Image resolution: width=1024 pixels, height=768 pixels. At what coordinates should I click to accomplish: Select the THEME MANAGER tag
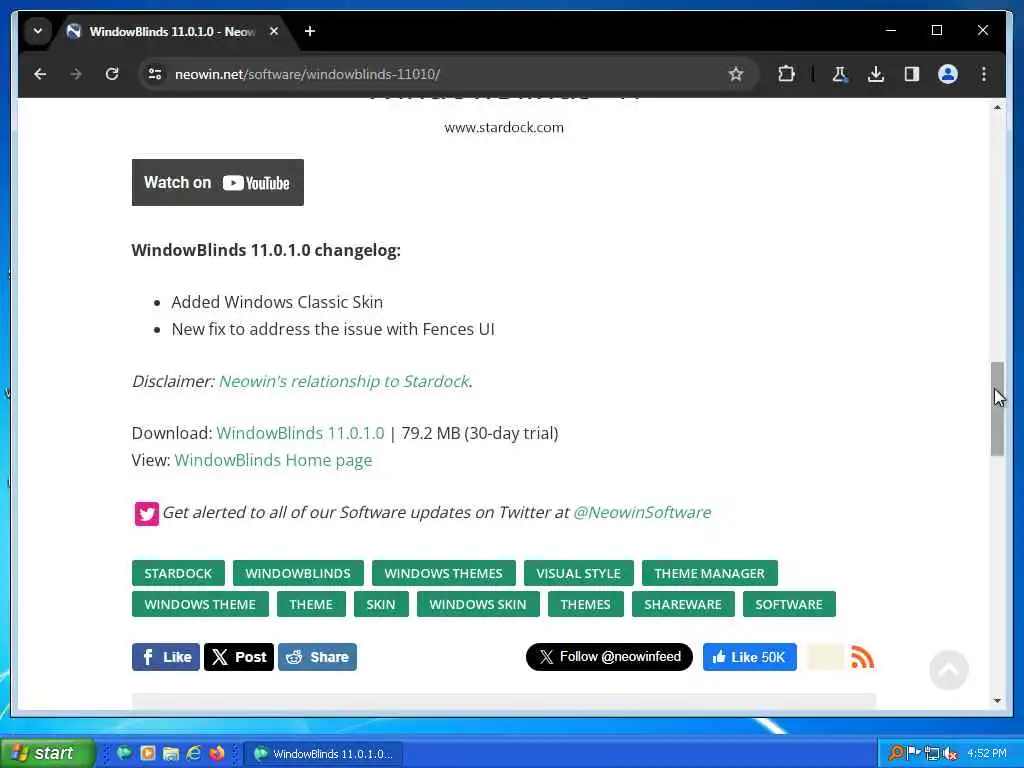click(x=709, y=573)
